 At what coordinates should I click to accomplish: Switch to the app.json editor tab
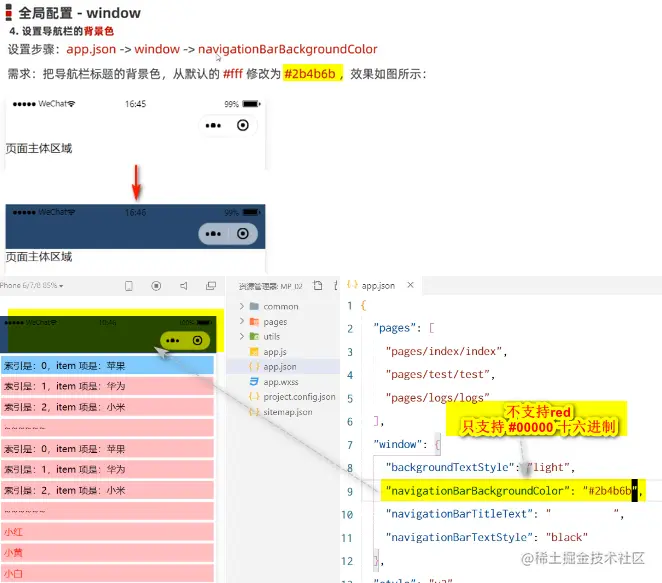(x=378, y=286)
